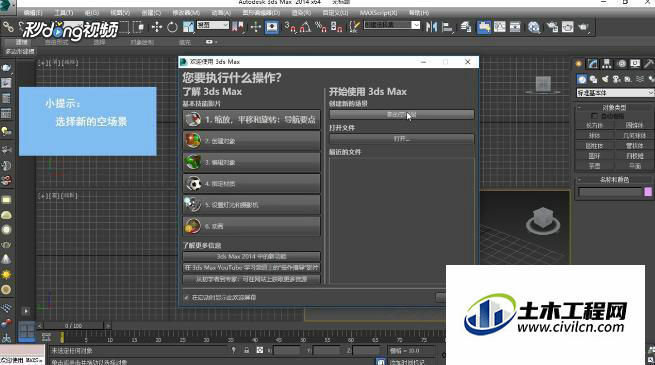Open the Layer Manager icon
The image size is (655, 365).
[x=466, y=27]
